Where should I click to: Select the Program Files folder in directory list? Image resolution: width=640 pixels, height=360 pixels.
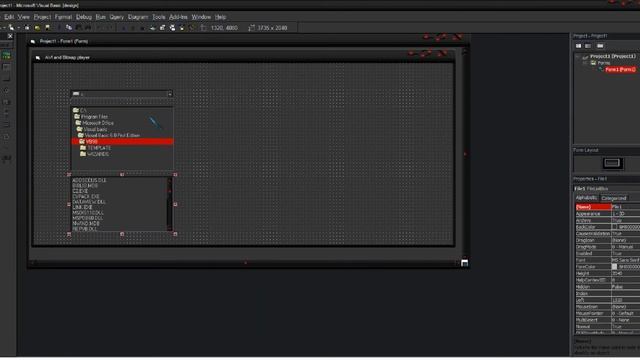point(91,117)
